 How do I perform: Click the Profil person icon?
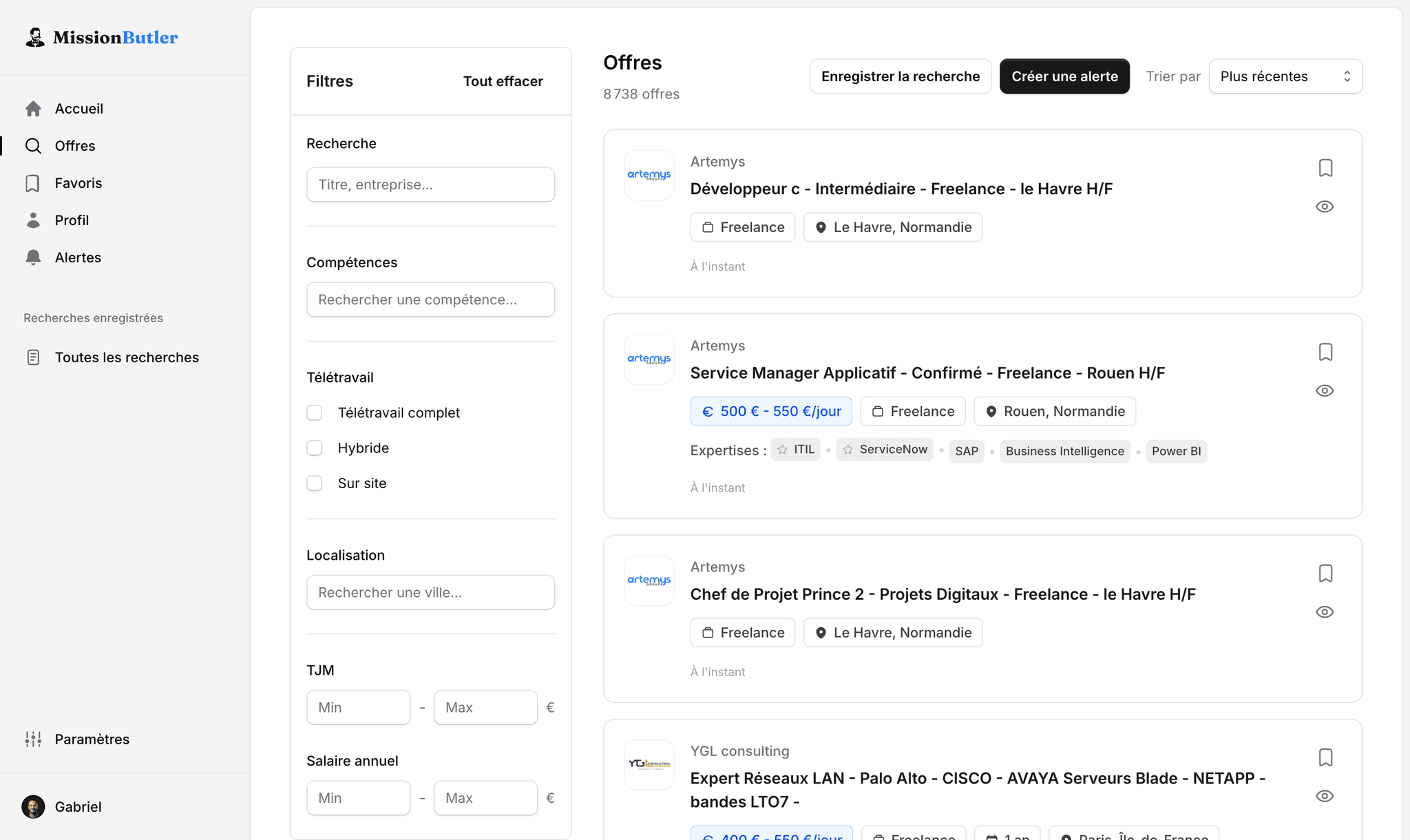33,220
